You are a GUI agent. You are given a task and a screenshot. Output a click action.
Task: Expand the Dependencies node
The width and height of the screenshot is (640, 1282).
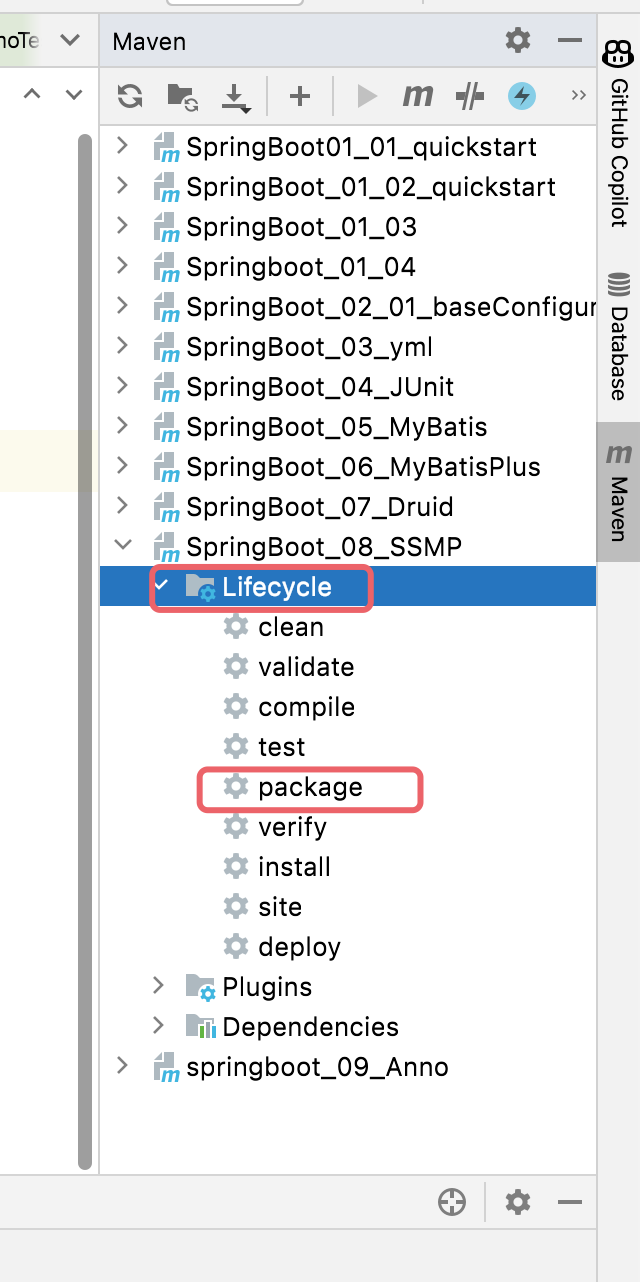(x=158, y=1026)
